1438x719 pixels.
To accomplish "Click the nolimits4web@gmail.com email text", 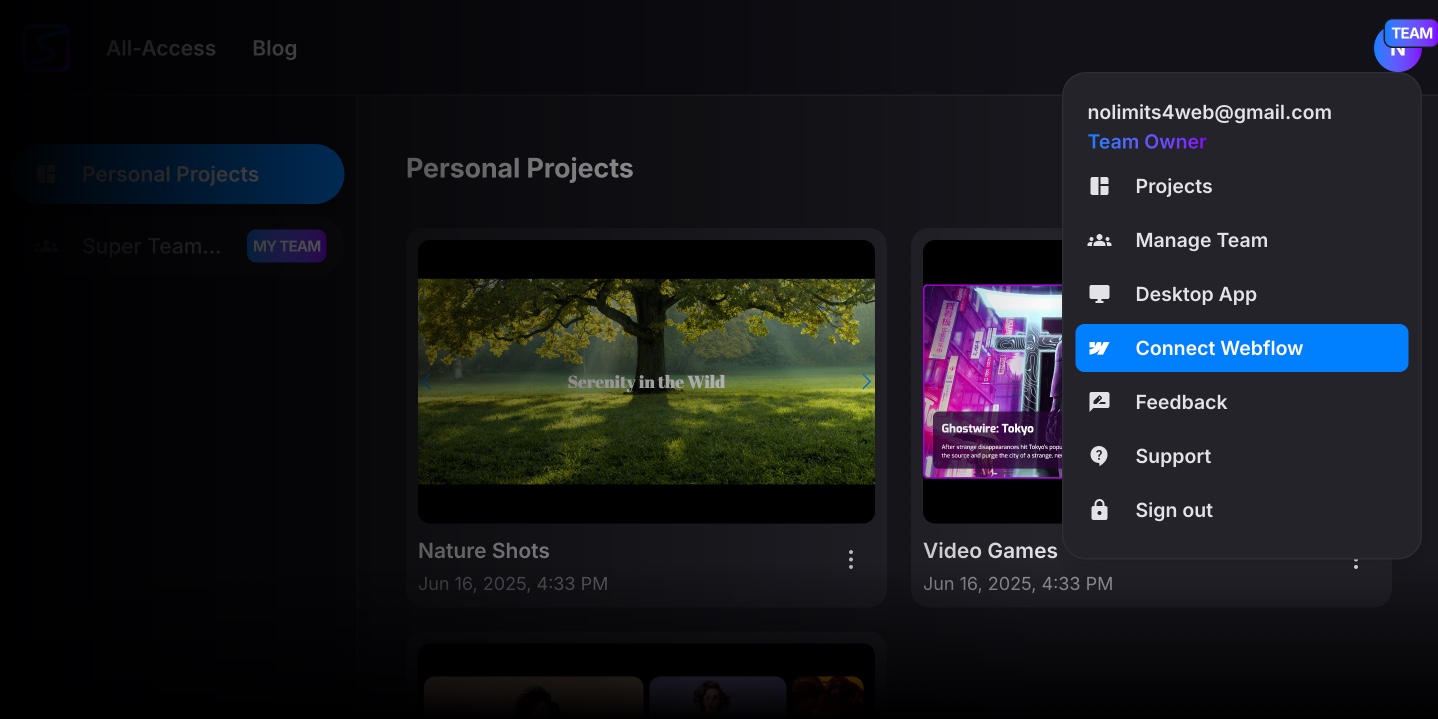I will [1209, 112].
